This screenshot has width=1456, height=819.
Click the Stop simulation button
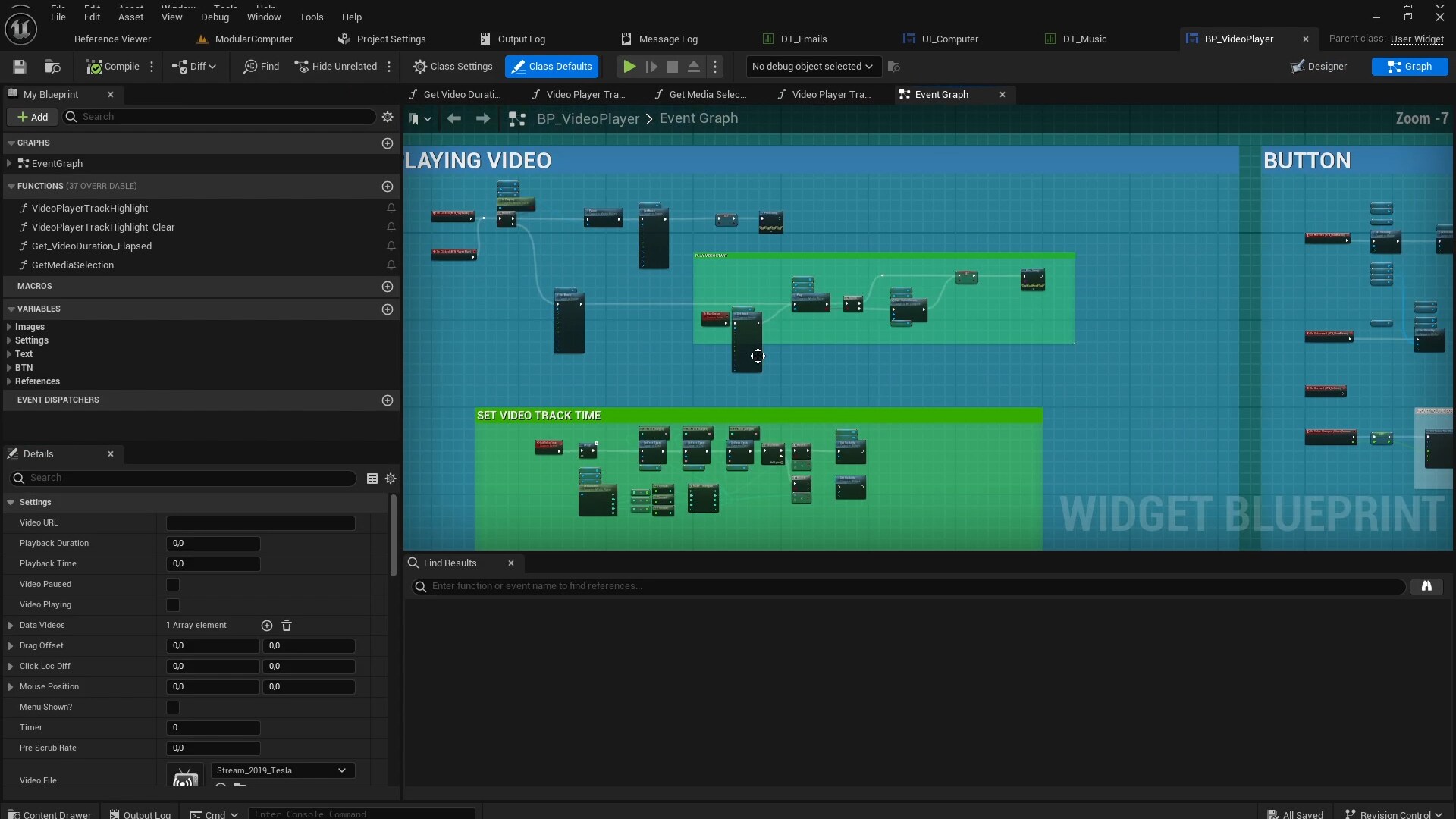tap(672, 67)
